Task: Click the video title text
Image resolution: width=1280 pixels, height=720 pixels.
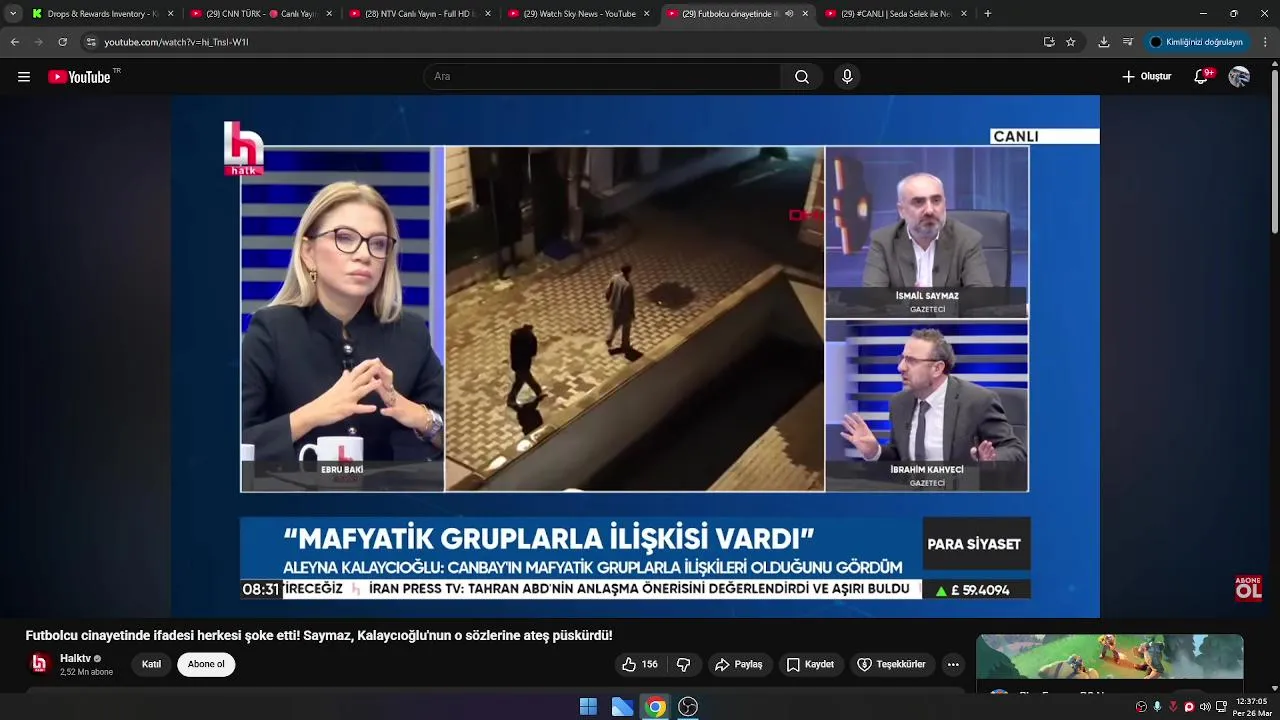Action: coord(319,636)
